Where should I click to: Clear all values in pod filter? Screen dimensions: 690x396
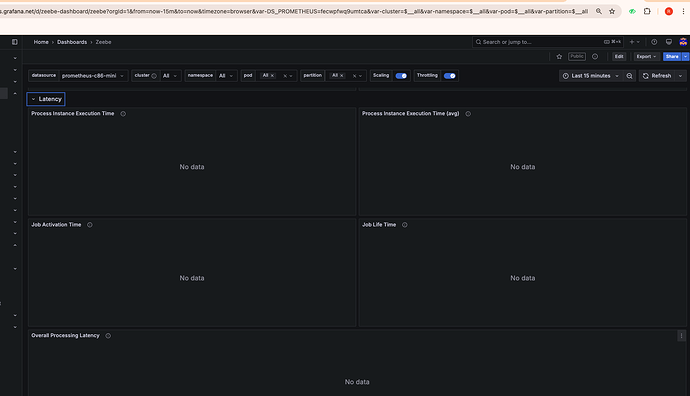pos(285,76)
